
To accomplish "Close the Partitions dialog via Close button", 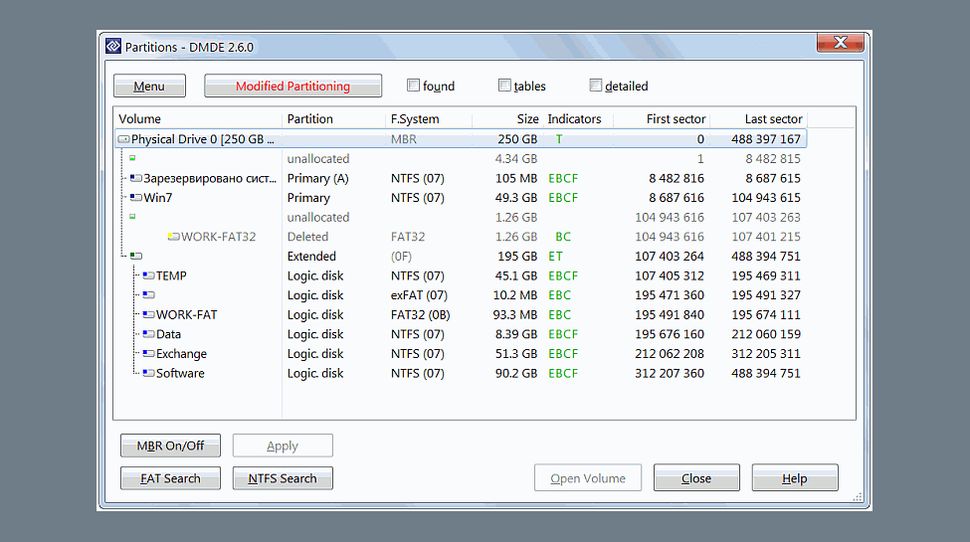I will coord(696,478).
